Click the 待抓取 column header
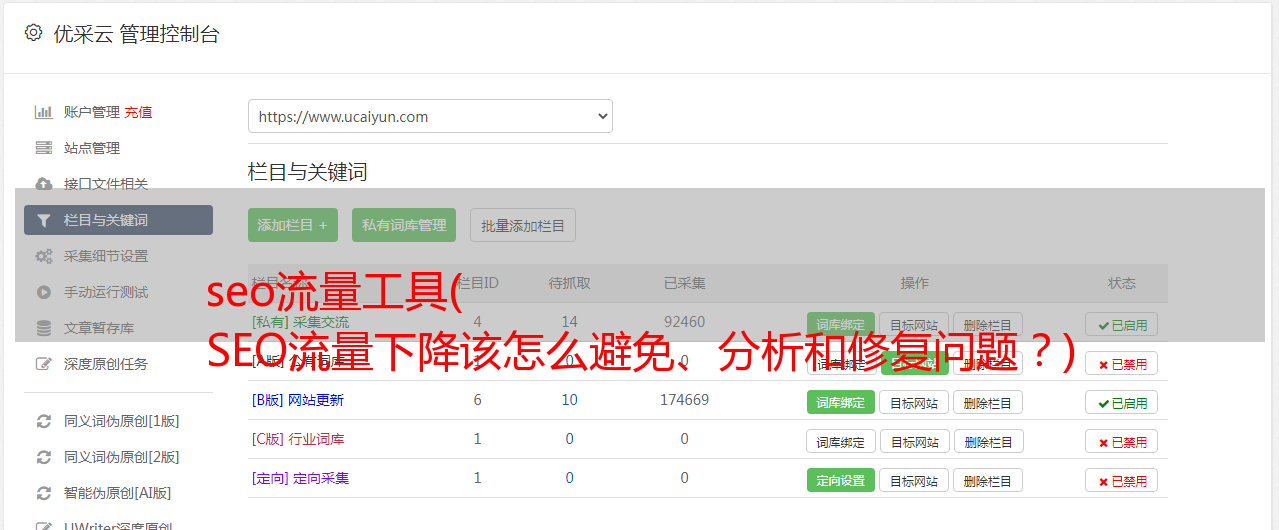 570,283
